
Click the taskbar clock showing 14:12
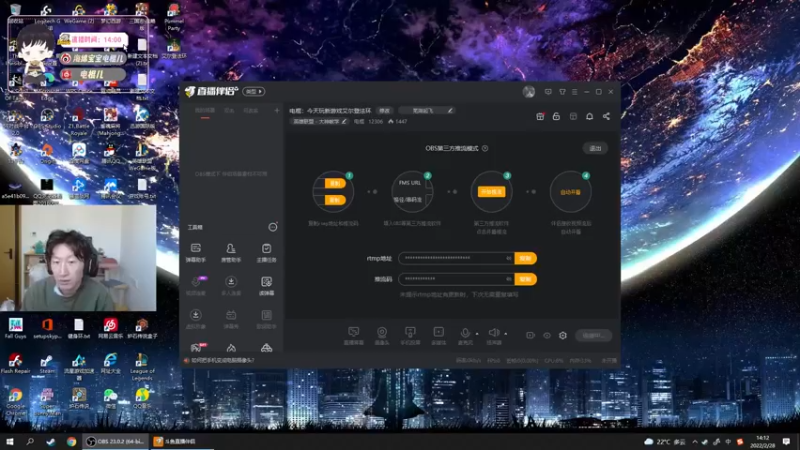(x=762, y=441)
